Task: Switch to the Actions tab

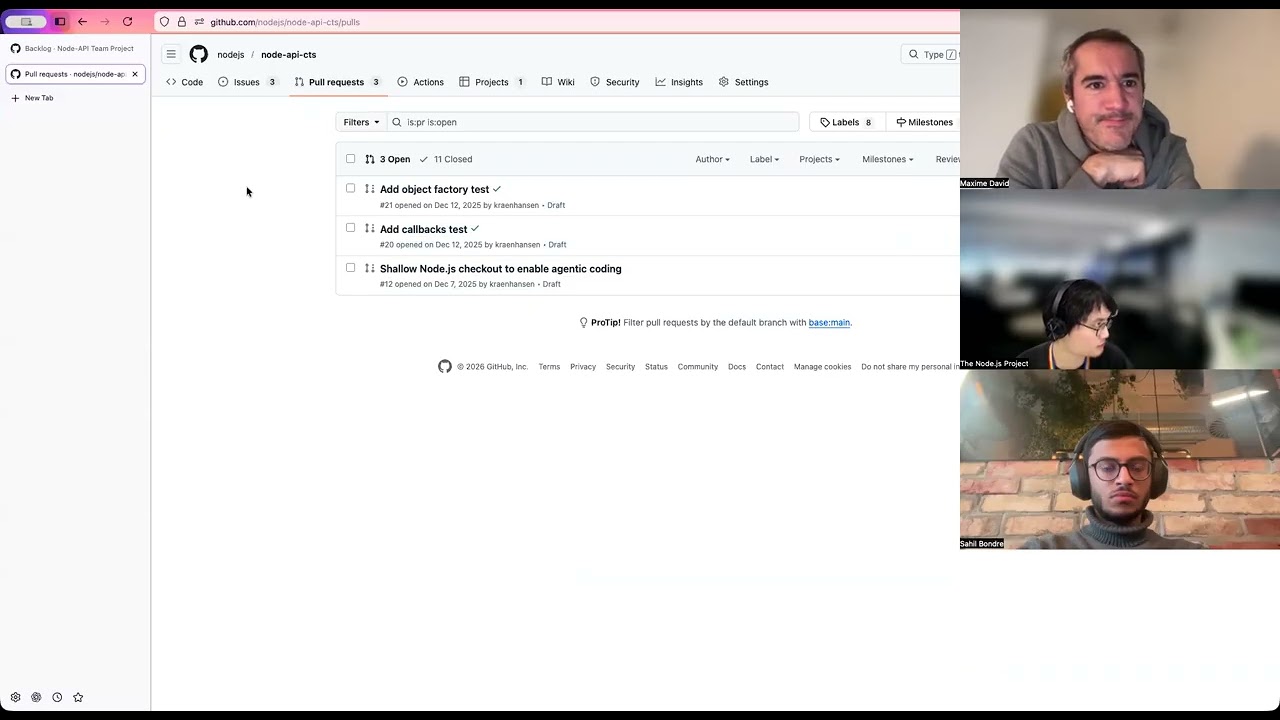Action: 420,82
